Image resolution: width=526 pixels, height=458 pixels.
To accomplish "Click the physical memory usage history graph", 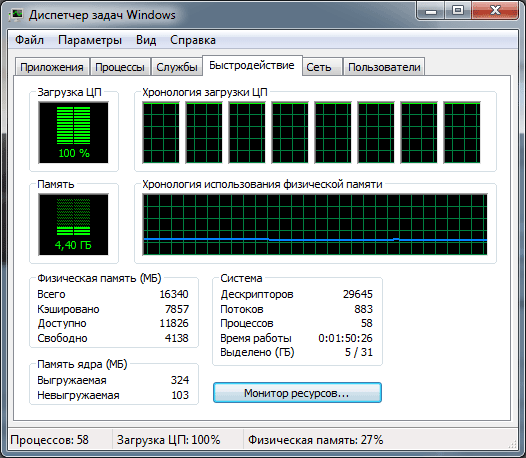I will click(315, 224).
